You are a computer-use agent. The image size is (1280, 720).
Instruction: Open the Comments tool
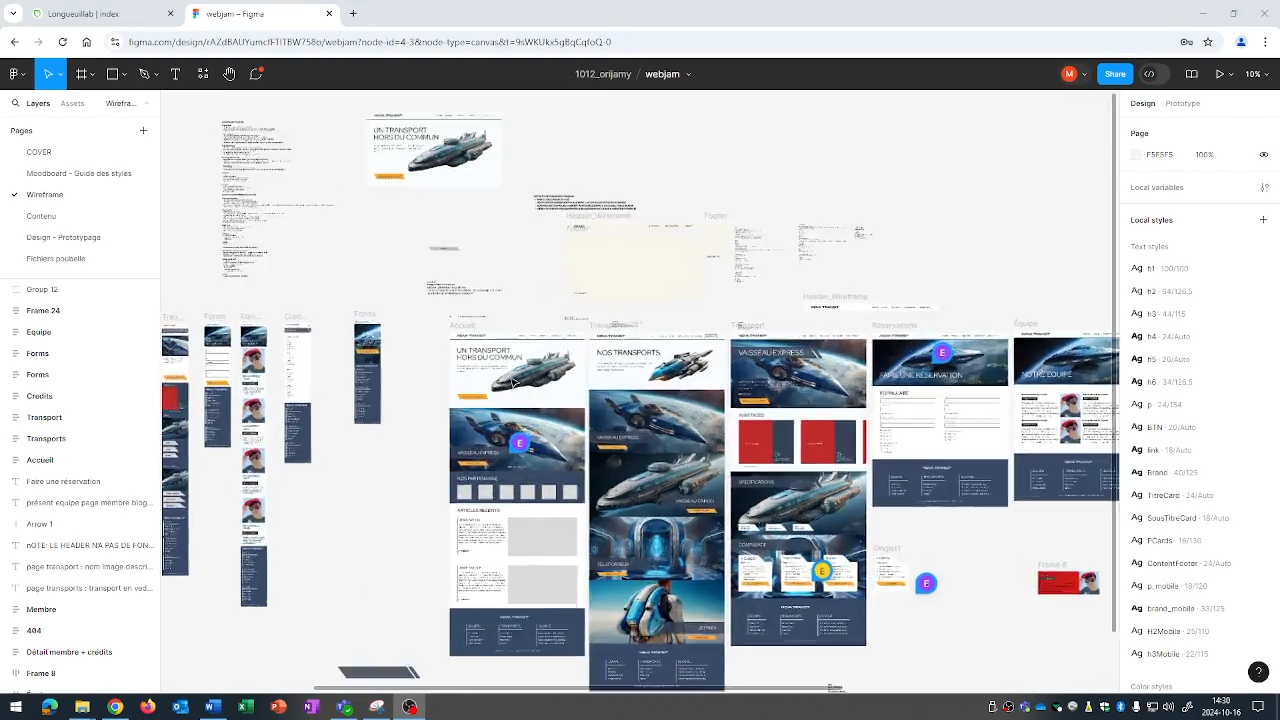(256, 74)
